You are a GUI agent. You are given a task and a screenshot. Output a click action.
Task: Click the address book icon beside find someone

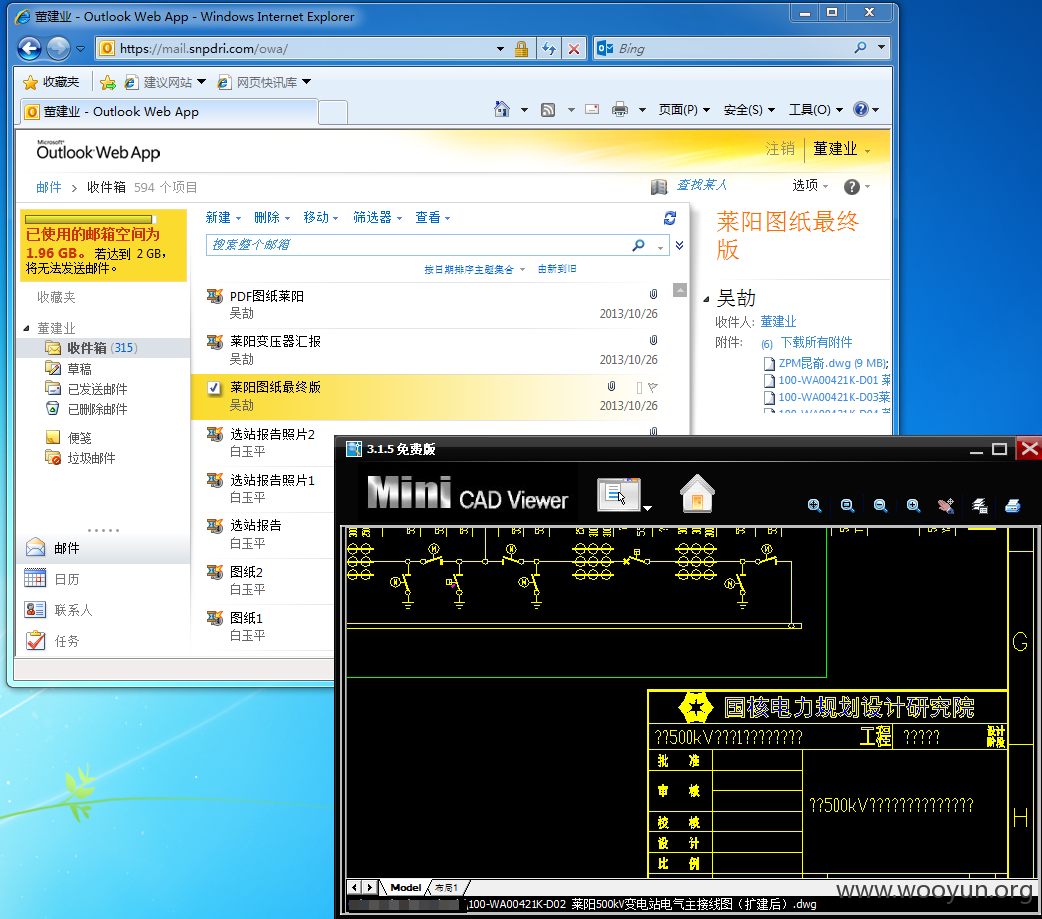(659, 187)
